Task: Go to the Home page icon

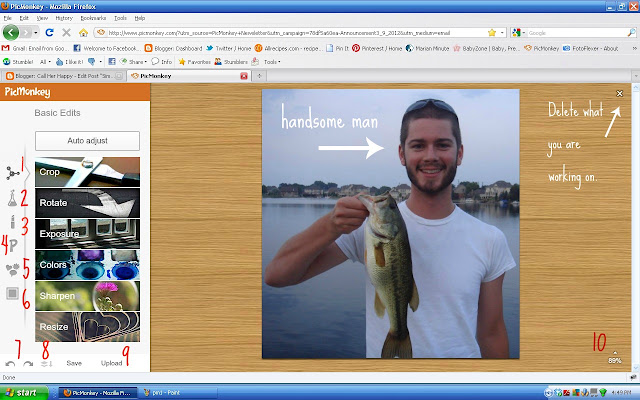Action: (83, 33)
